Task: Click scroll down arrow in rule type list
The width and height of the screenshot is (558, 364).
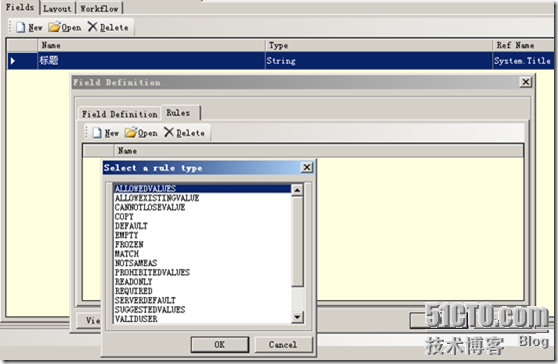Action: (x=297, y=317)
